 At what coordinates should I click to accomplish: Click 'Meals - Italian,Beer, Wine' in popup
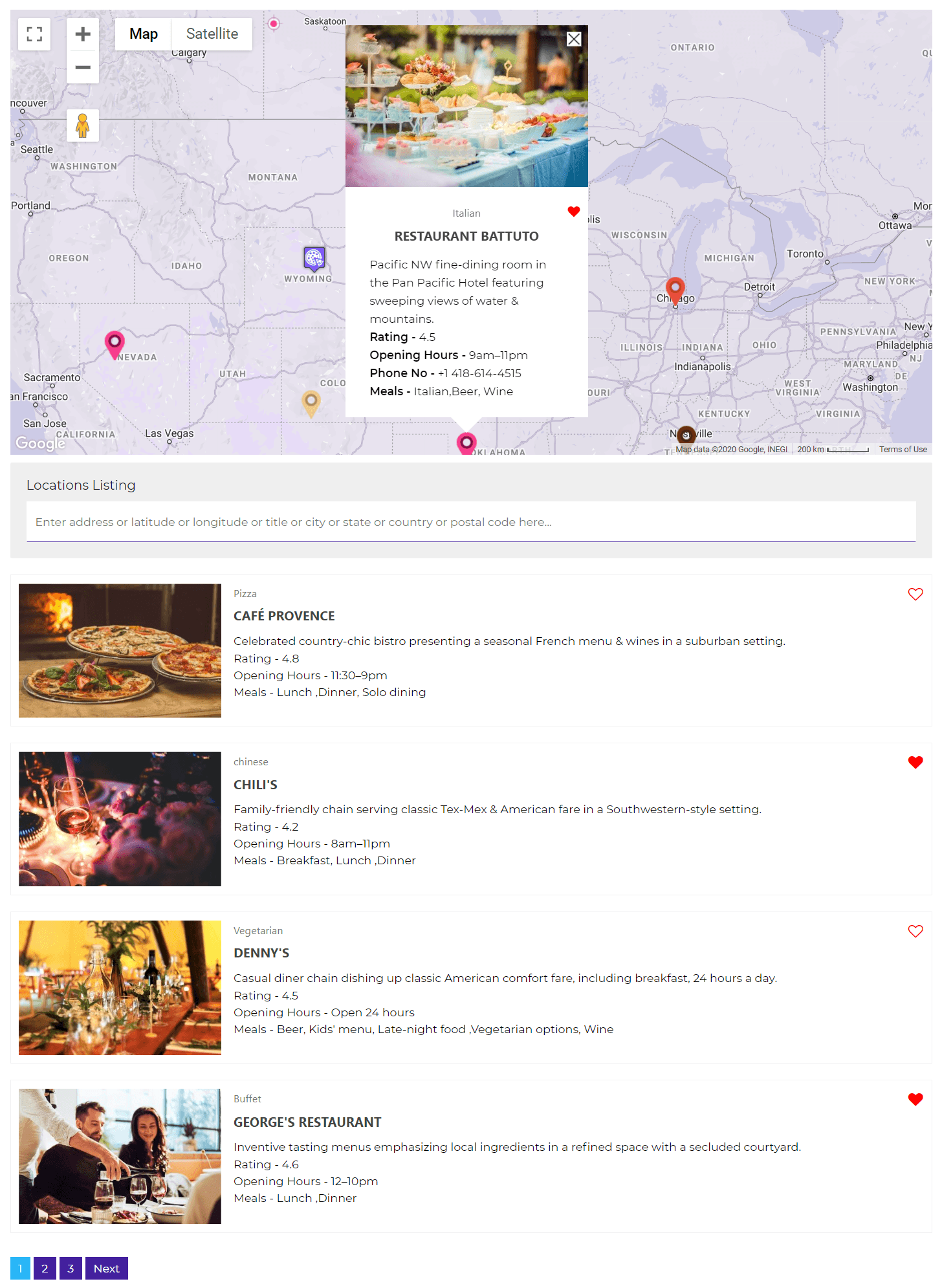coord(441,391)
